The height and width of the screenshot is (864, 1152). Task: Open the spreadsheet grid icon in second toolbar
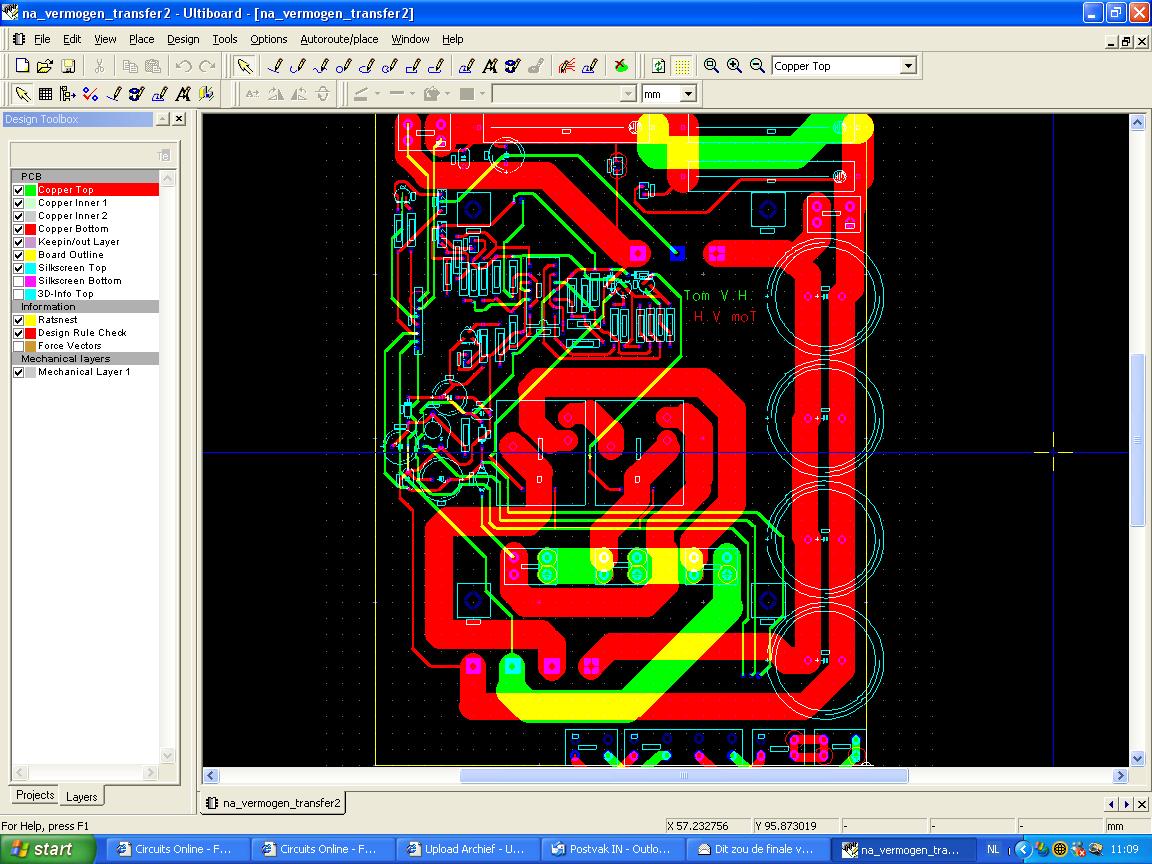coord(45,94)
